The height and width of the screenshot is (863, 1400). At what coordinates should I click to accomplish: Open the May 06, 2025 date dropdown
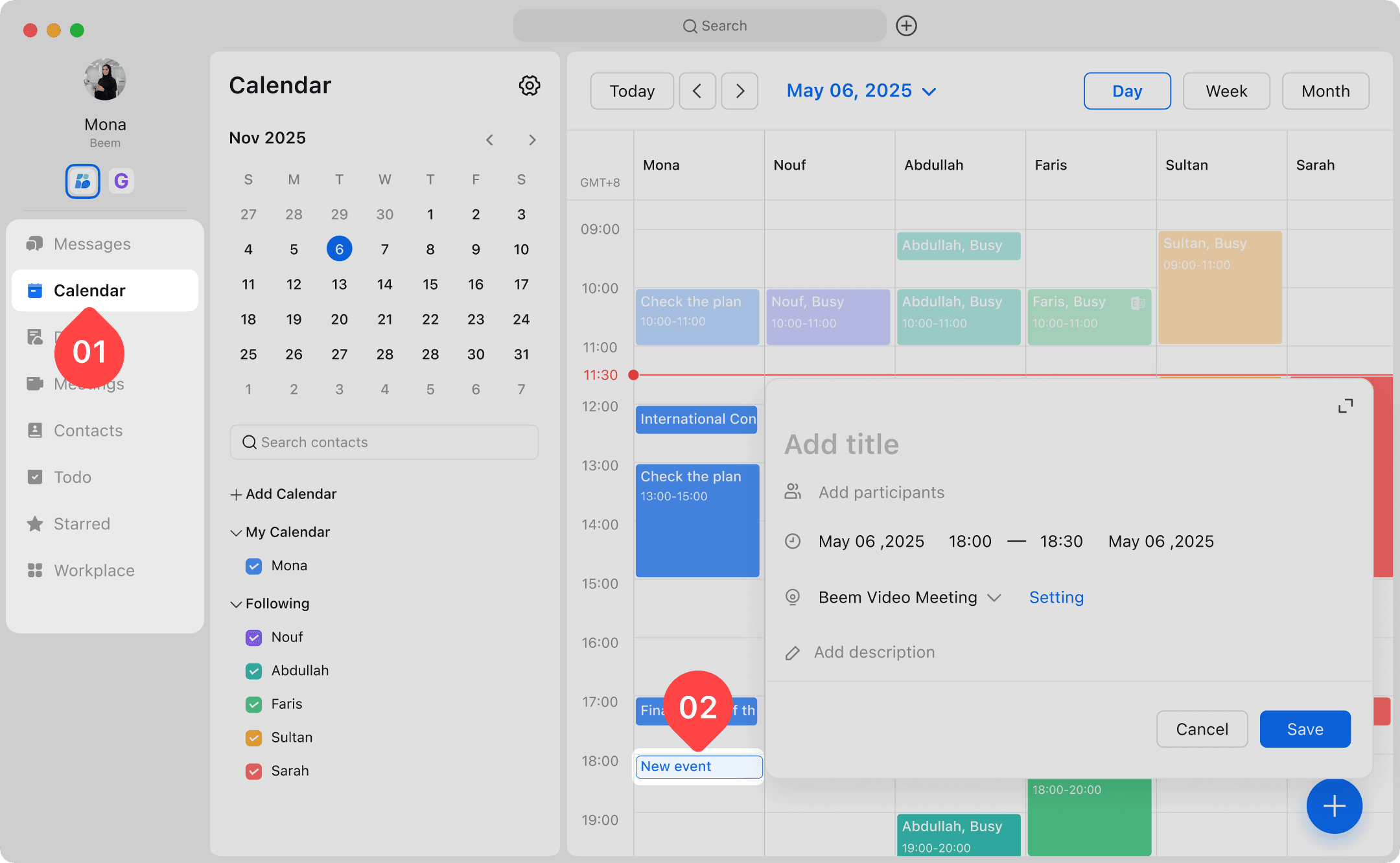coord(861,91)
